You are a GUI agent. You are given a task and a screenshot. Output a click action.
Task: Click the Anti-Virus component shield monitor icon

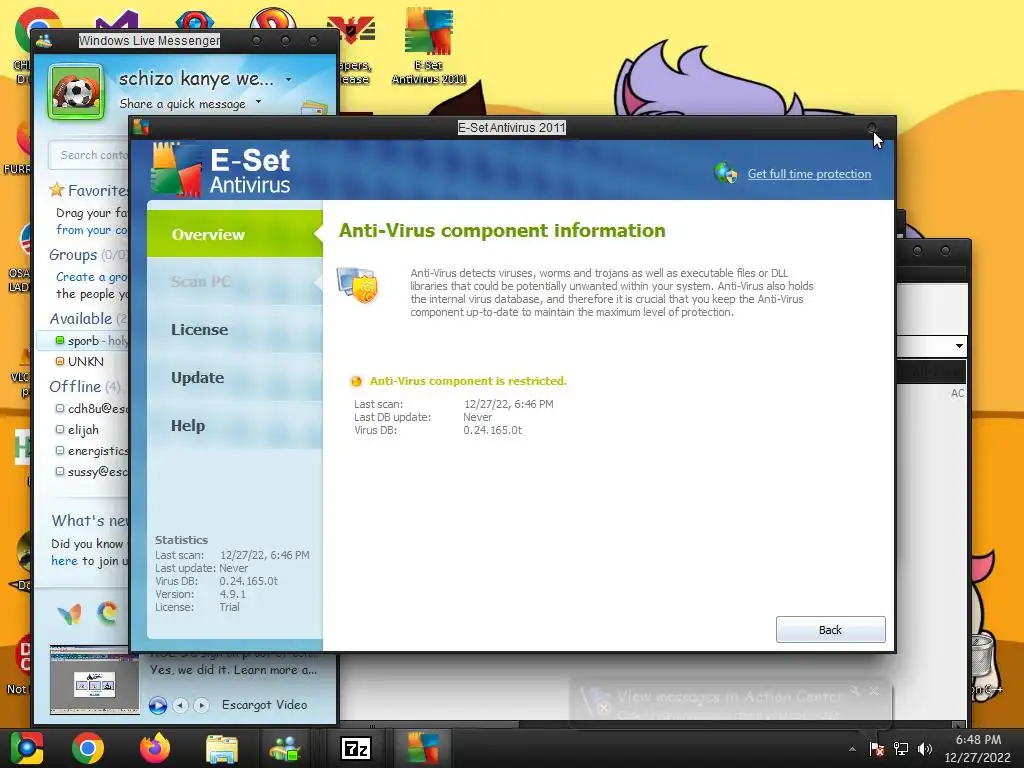click(357, 285)
